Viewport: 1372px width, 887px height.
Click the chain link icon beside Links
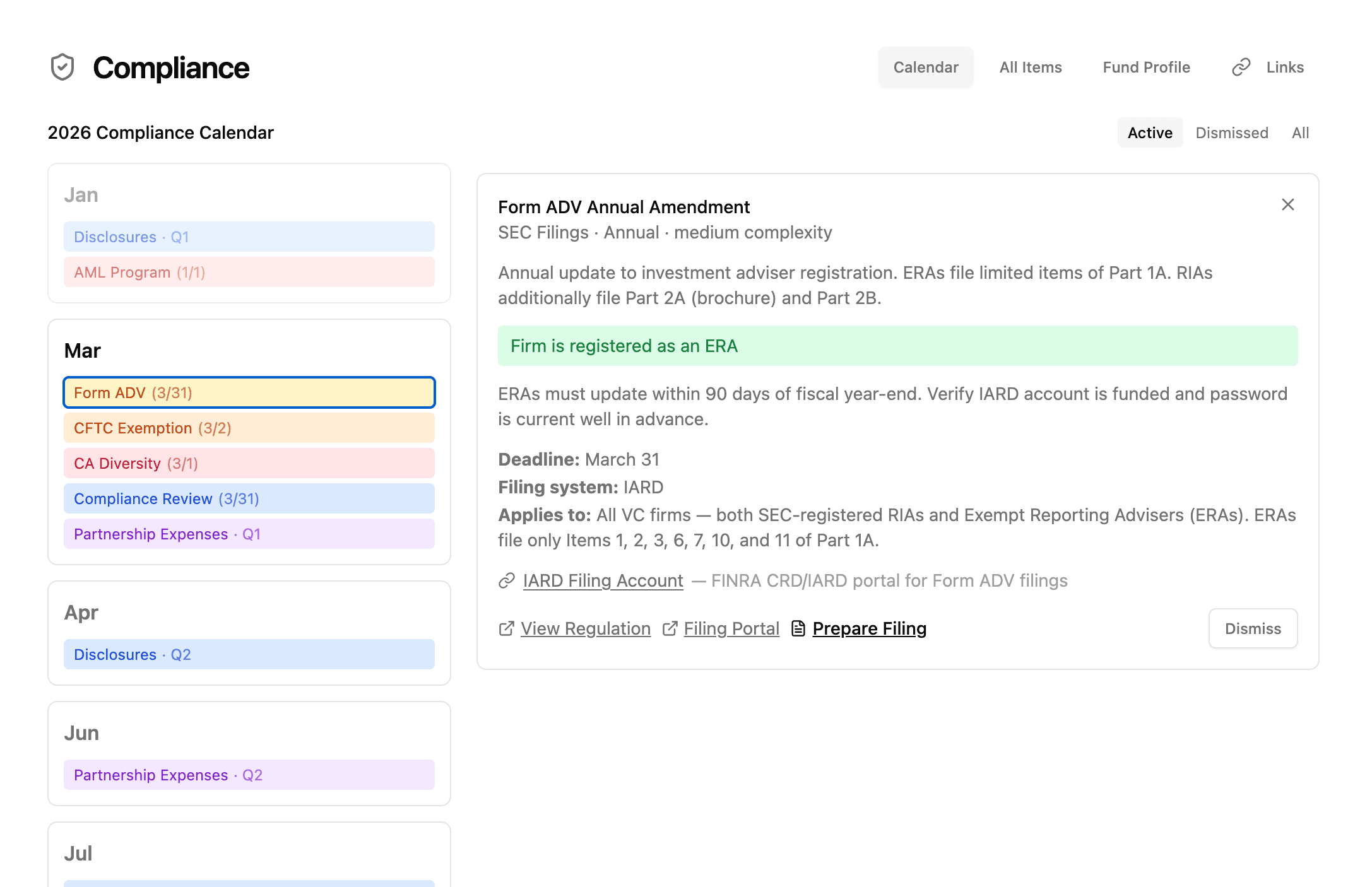pyautogui.click(x=1241, y=68)
